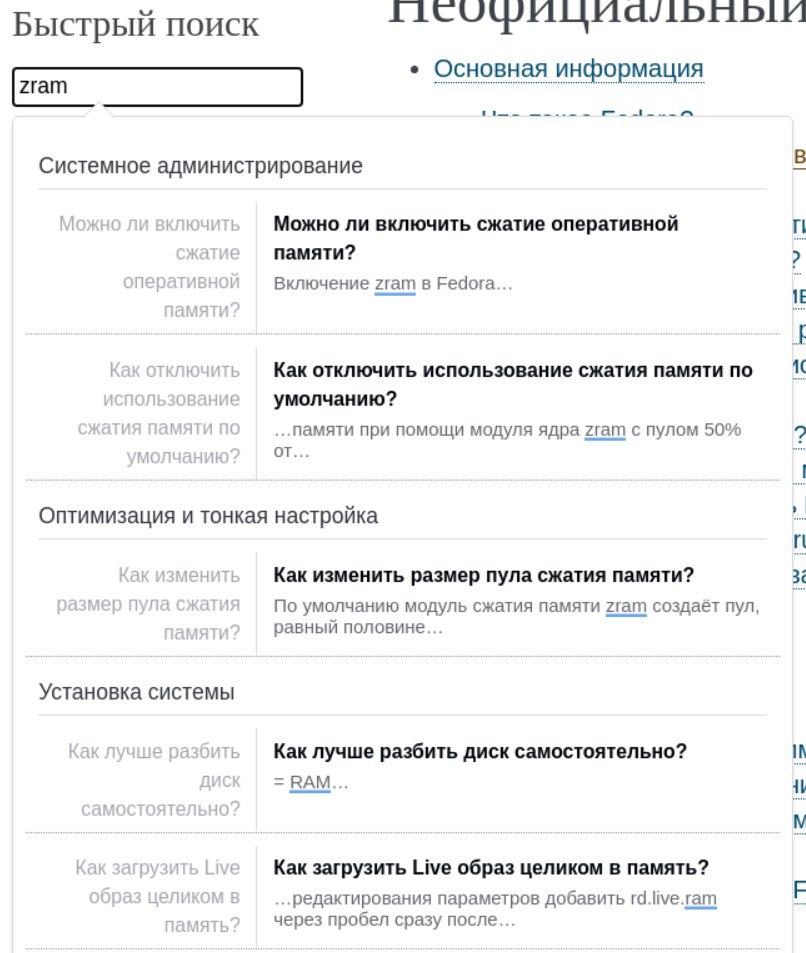806x953 pixels.
Task: Click snippet mentioning rd.live.ram parameter
Action: coord(495,909)
